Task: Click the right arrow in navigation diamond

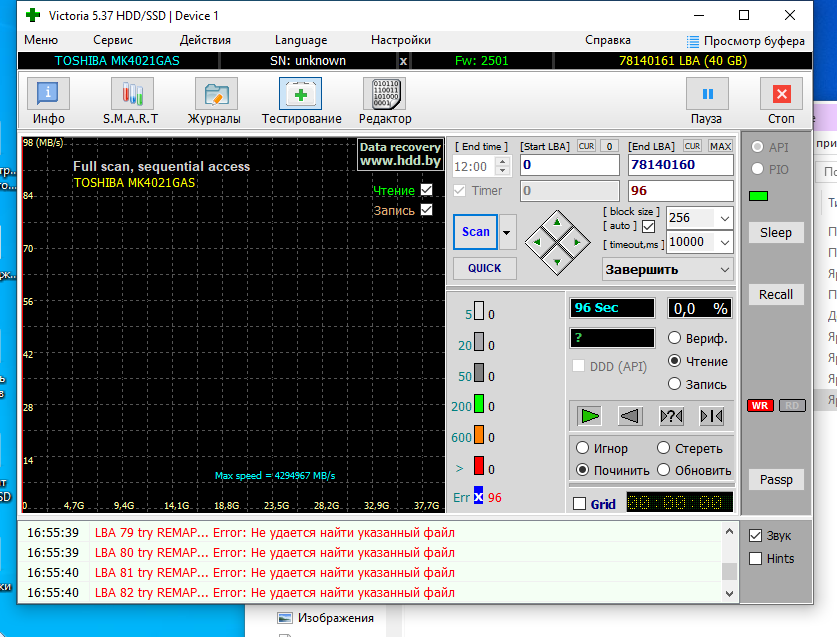Action: tap(577, 242)
